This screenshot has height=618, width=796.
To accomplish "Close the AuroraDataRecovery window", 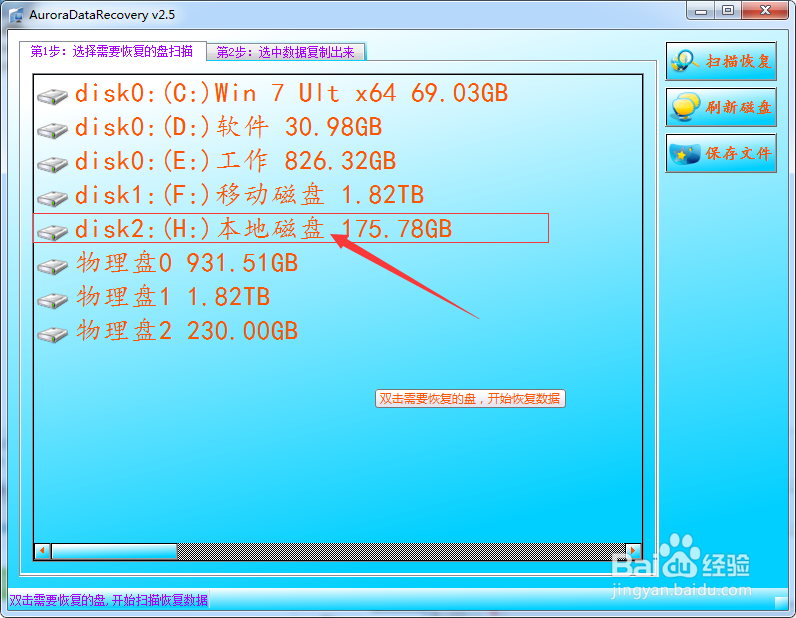I will coord(765,10).
